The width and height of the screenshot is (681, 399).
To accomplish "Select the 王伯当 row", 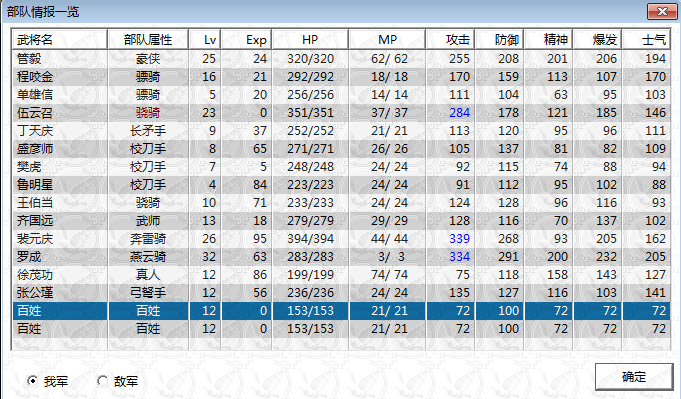I will pos(341,203).
